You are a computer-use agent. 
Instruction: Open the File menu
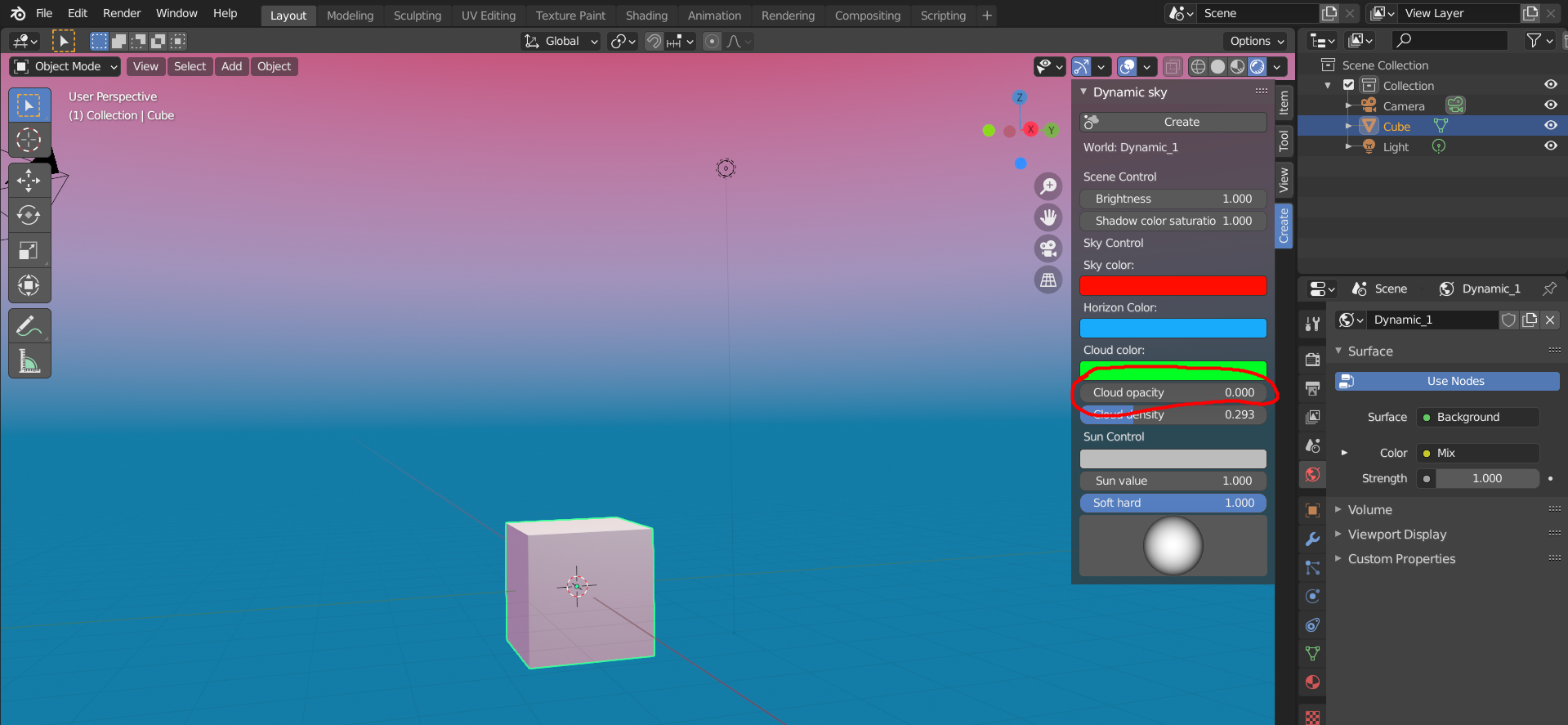[x=44, y=13]
